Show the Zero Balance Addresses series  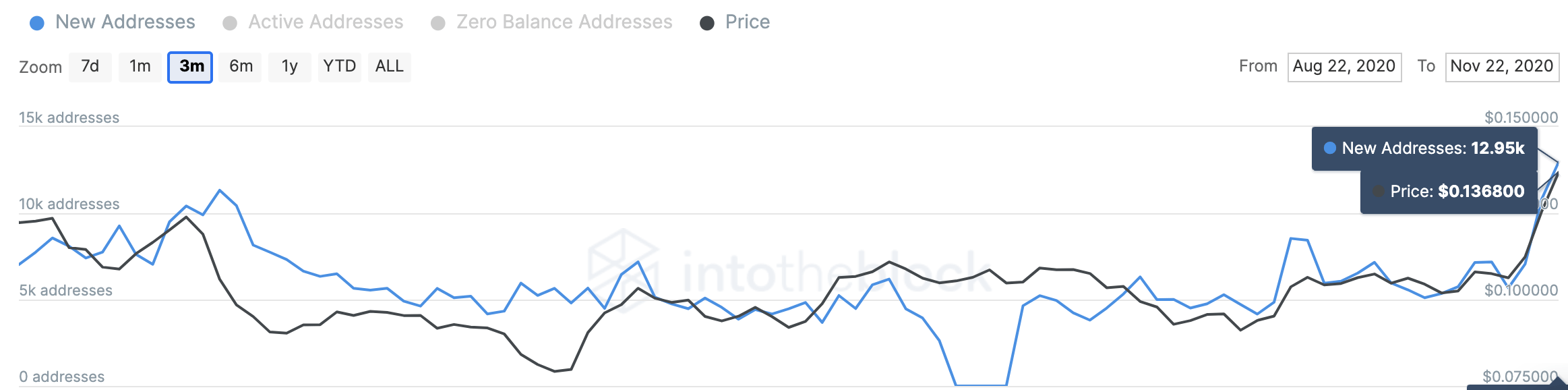click(x=564, y=22)
